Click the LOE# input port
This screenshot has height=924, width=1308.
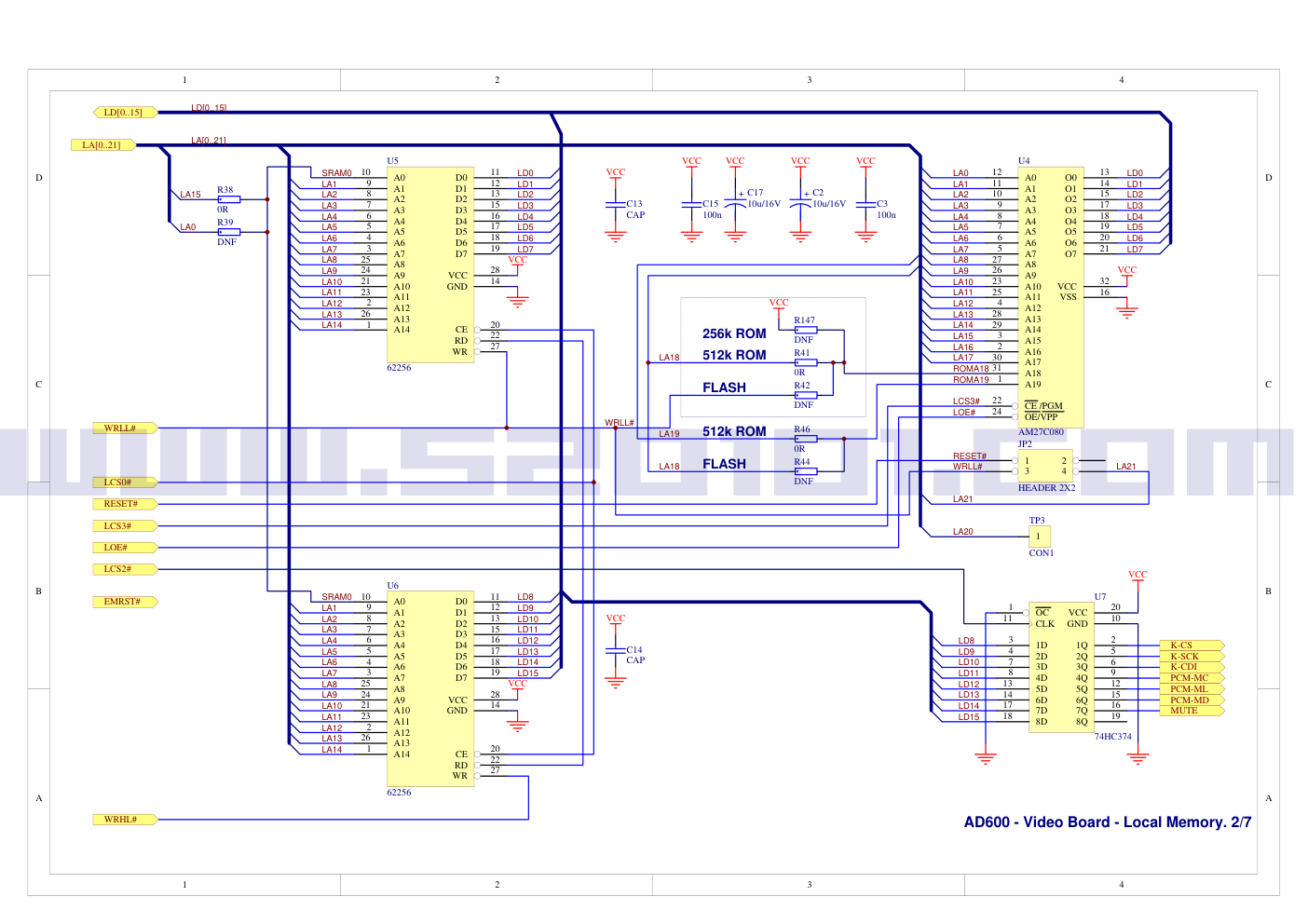tap(125, 548)
